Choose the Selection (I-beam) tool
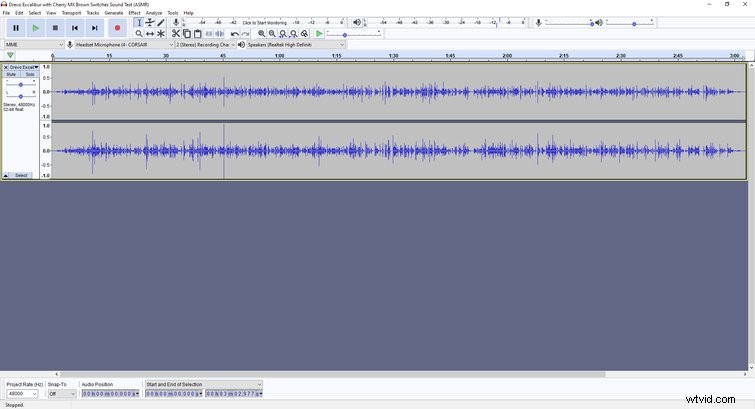The image size is (755, 409). [x=139, y=23]
